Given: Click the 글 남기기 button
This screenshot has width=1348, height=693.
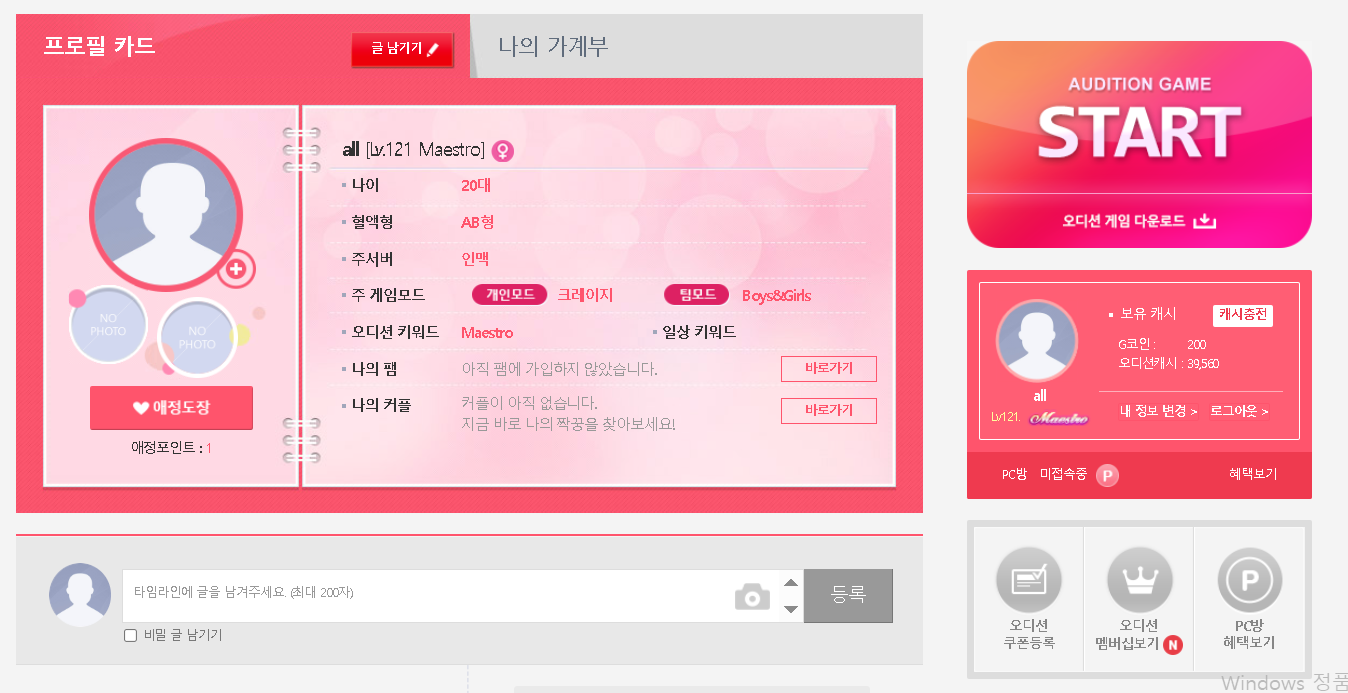Looking at the screenshot, I should coord(403,49).
